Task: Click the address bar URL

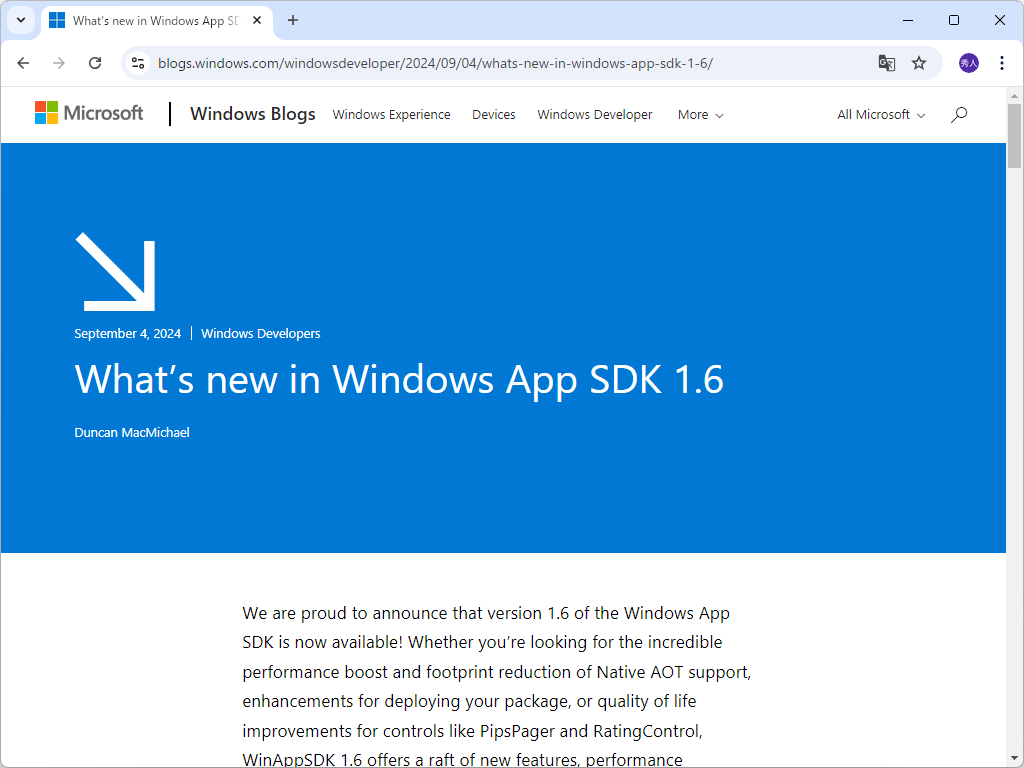Action: (435, 63)
